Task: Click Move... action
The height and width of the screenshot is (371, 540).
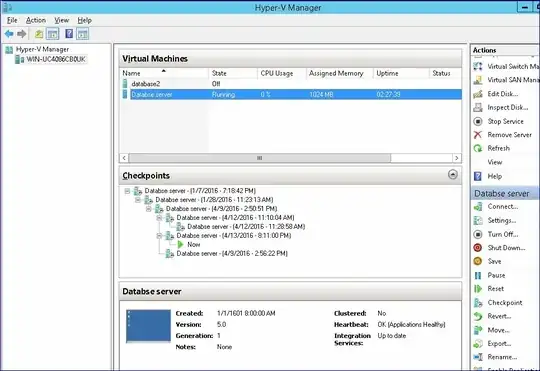Action: [492, 330]
